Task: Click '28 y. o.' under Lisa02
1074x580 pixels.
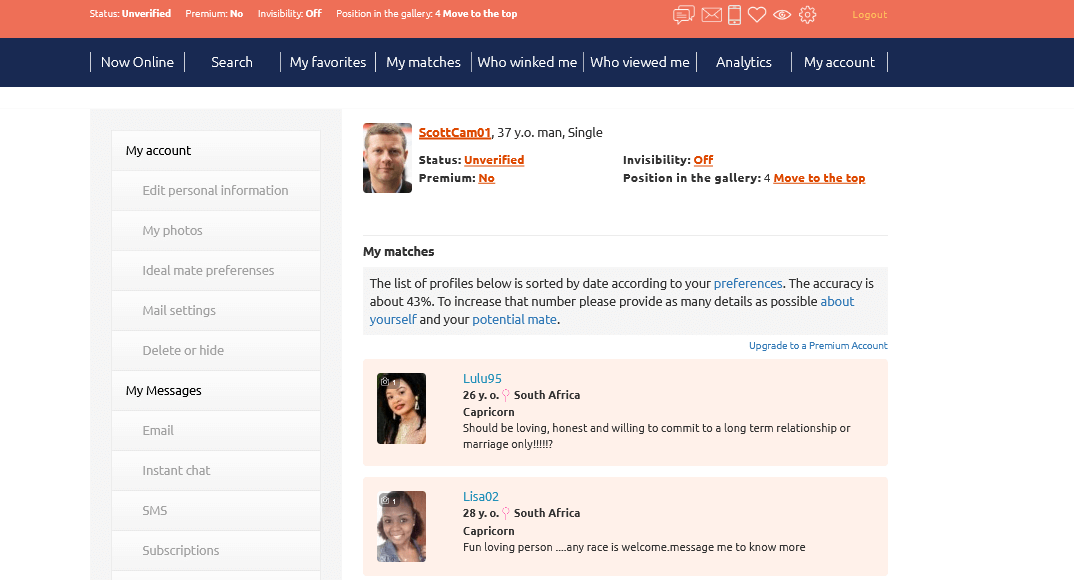Action: (x=481, y=513)
